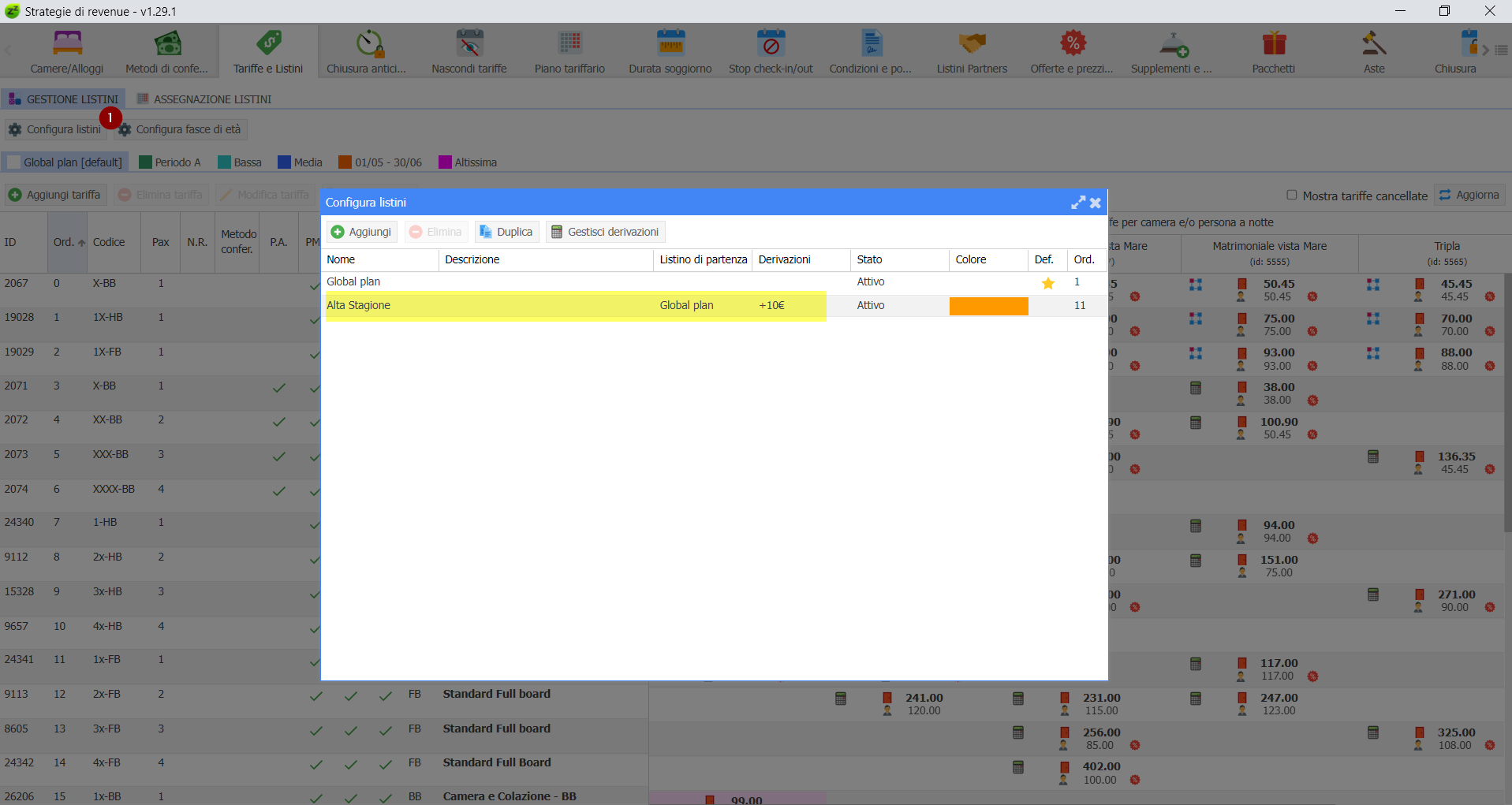Click the Derivazioni column header
1512x805 pixels.
[x=801, y=259]
